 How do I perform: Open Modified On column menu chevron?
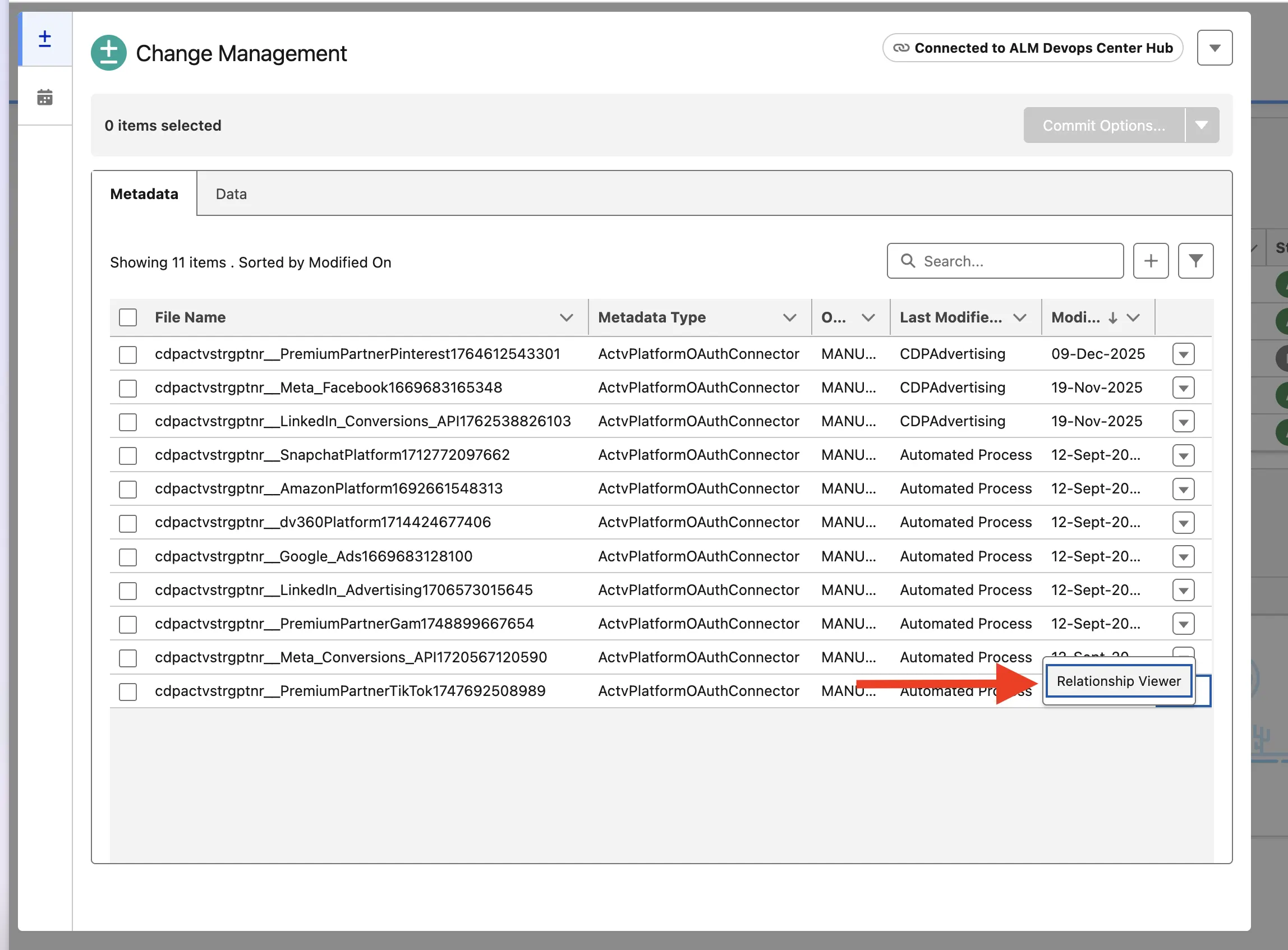pos(1133,317)
